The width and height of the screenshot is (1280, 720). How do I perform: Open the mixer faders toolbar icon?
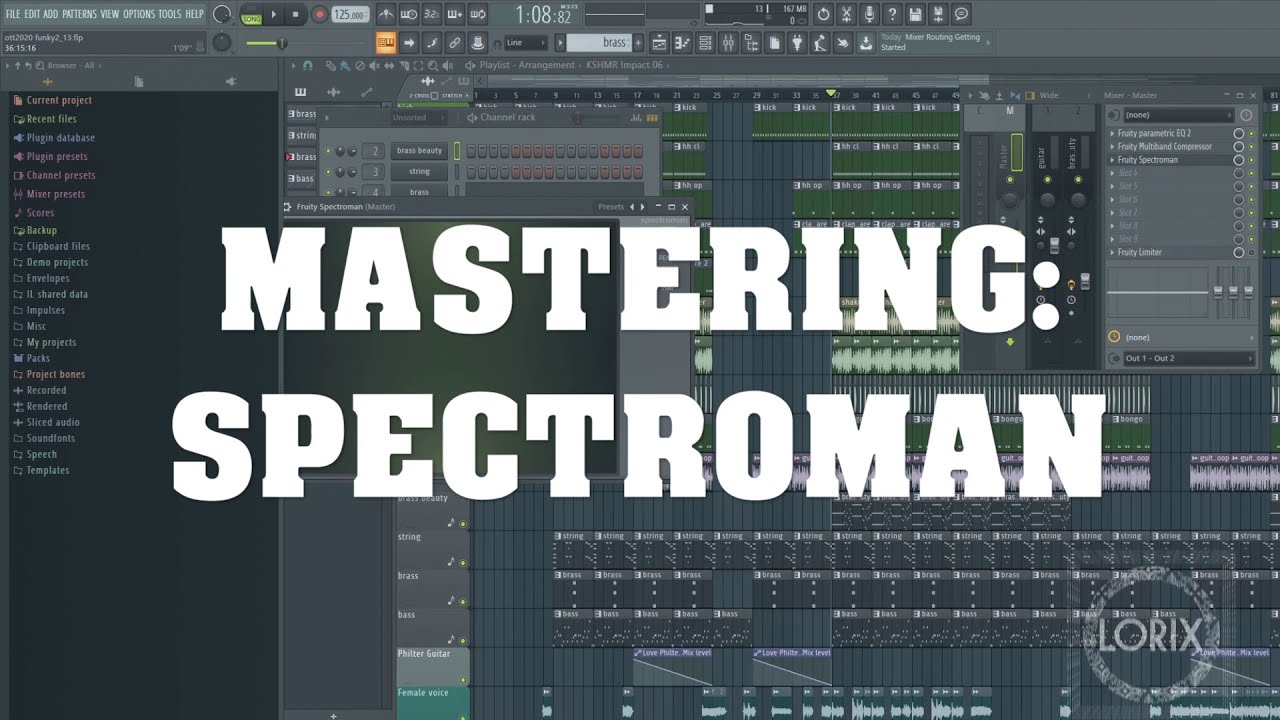pos(728,42)
